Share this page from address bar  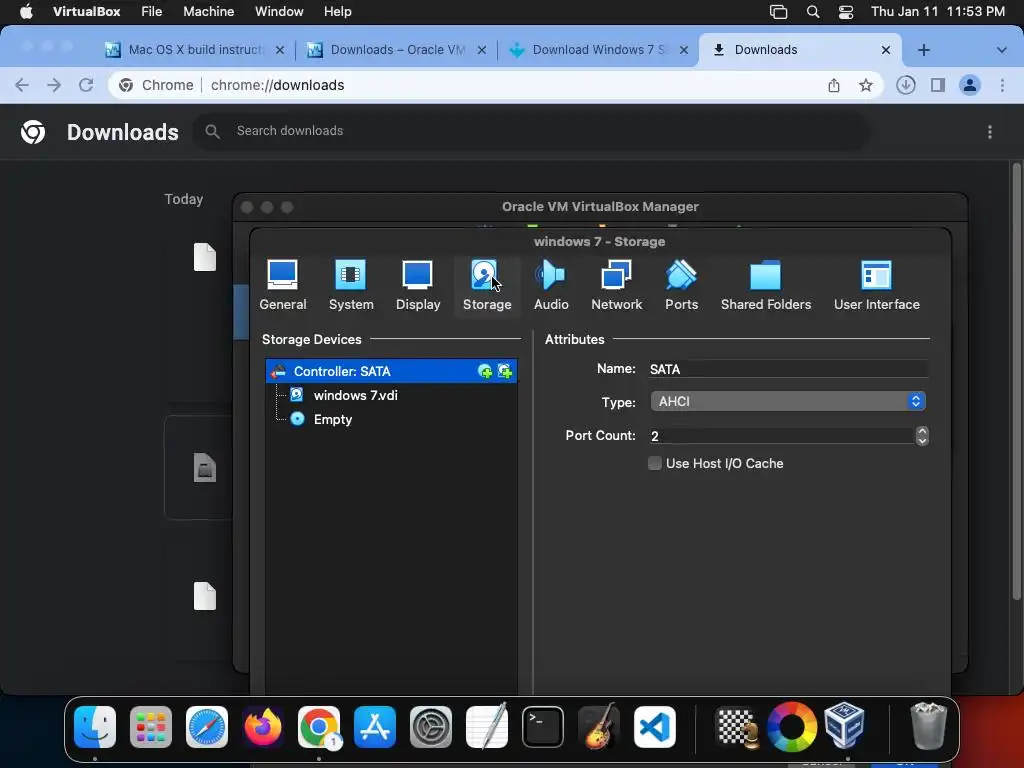pos(833,85)
